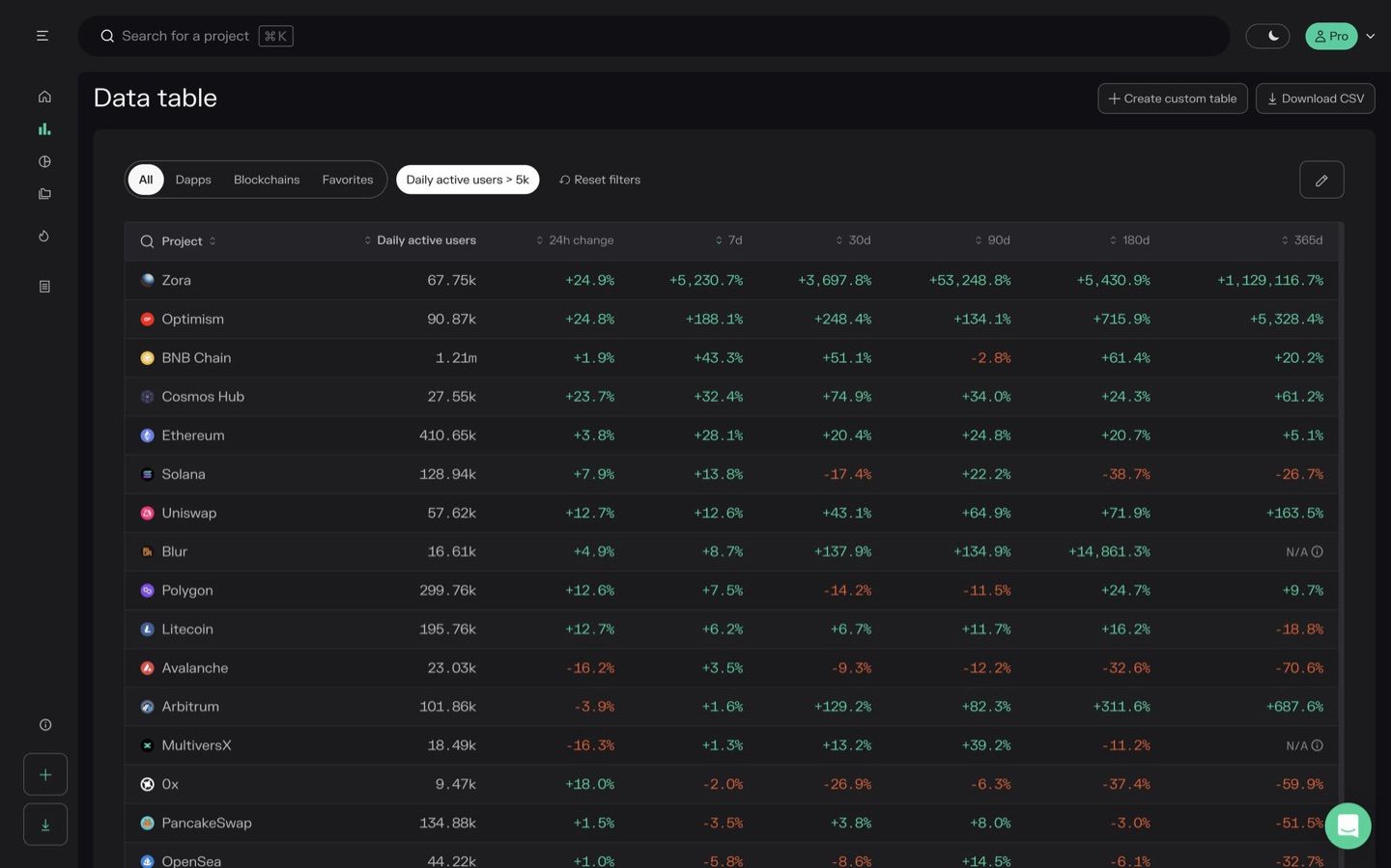The image size is (1391, 868).
Task: Sort by the 90d column
Action: [993, 240]
